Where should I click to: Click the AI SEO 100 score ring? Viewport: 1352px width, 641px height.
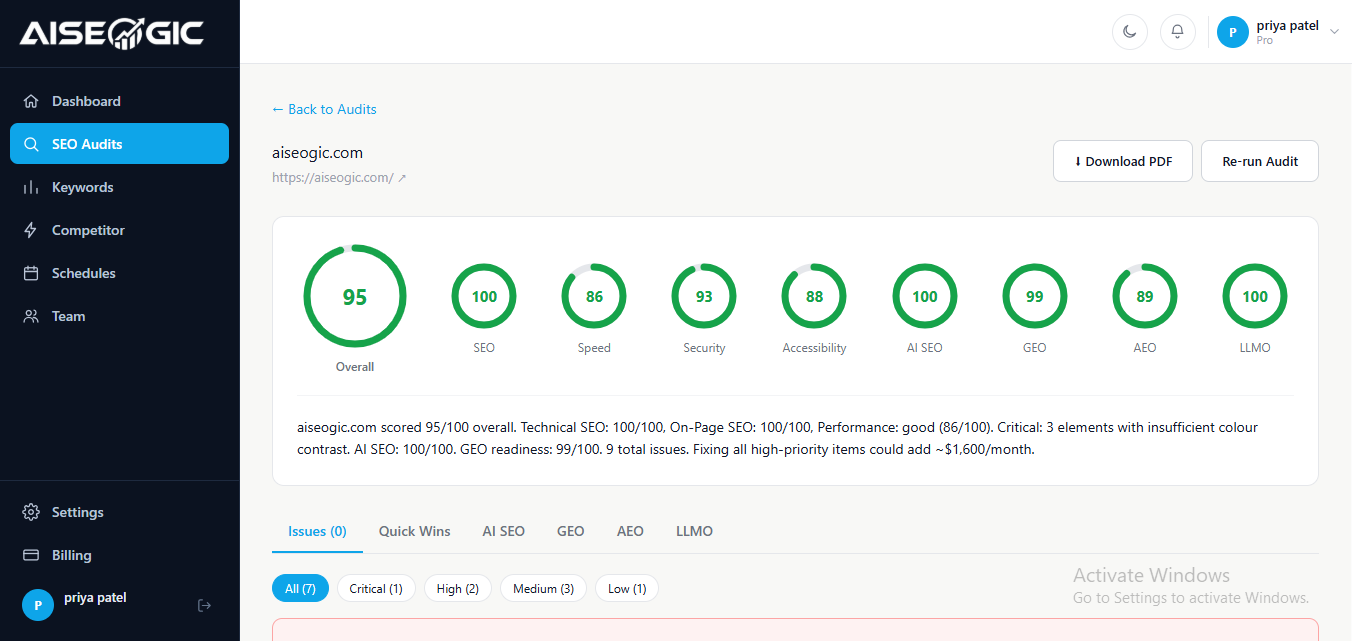tap(925, 296)
